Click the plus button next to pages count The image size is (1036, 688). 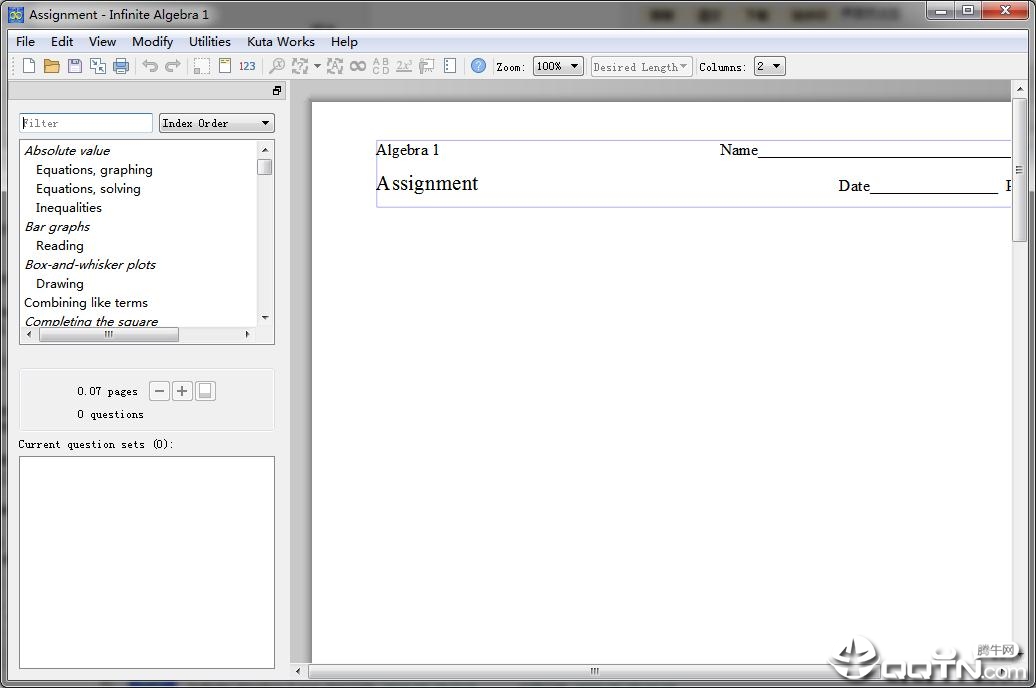(182, 391)
